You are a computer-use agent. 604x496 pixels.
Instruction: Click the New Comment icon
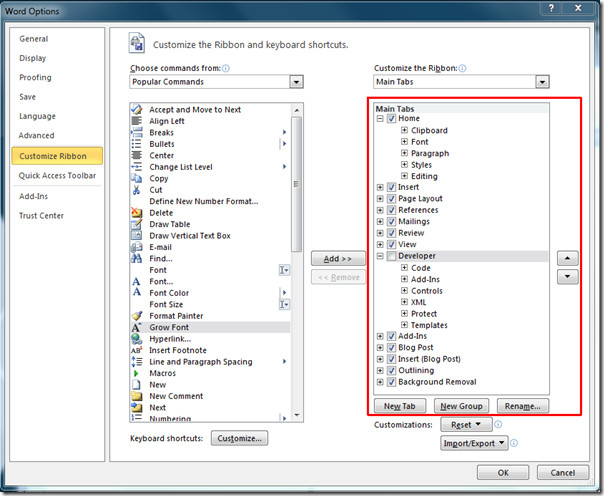pyautogui.click(x=136, y=396)
